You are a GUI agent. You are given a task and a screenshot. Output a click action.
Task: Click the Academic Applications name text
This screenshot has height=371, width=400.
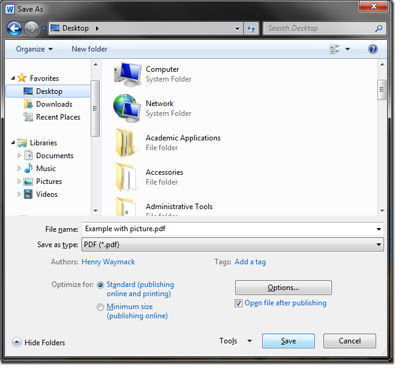(x=183, y=138)
